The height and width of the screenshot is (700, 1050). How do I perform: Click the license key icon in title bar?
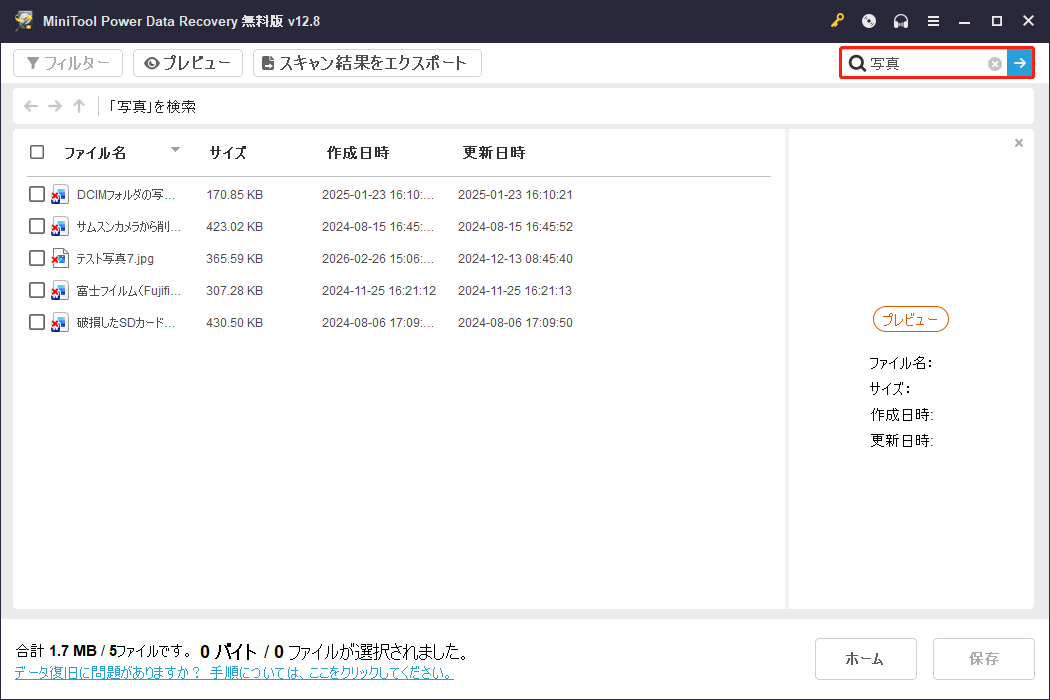click(838, 20)
